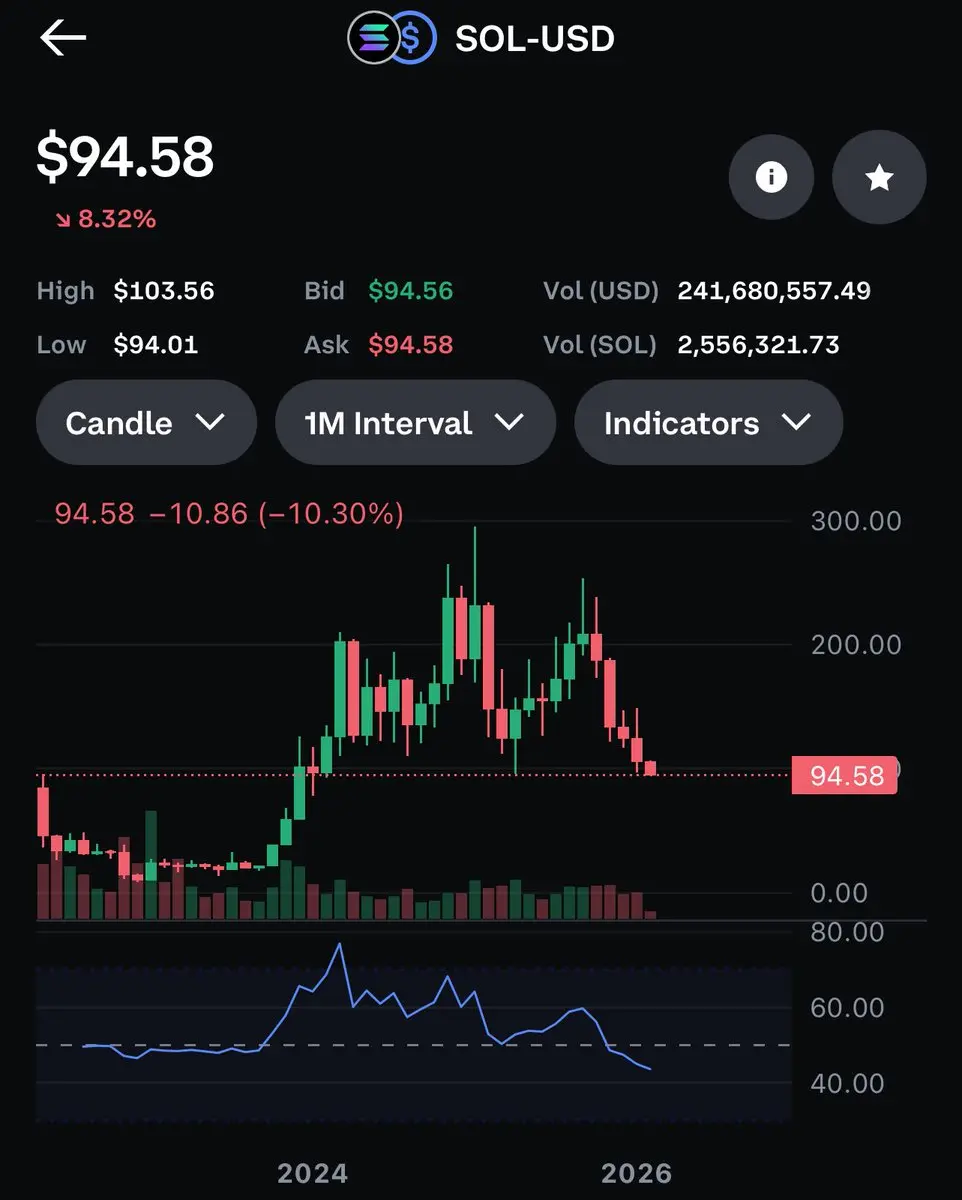The image size is (962, 1200).
Task: Go back with the left arrow
Action: click(x=63, y=39)
